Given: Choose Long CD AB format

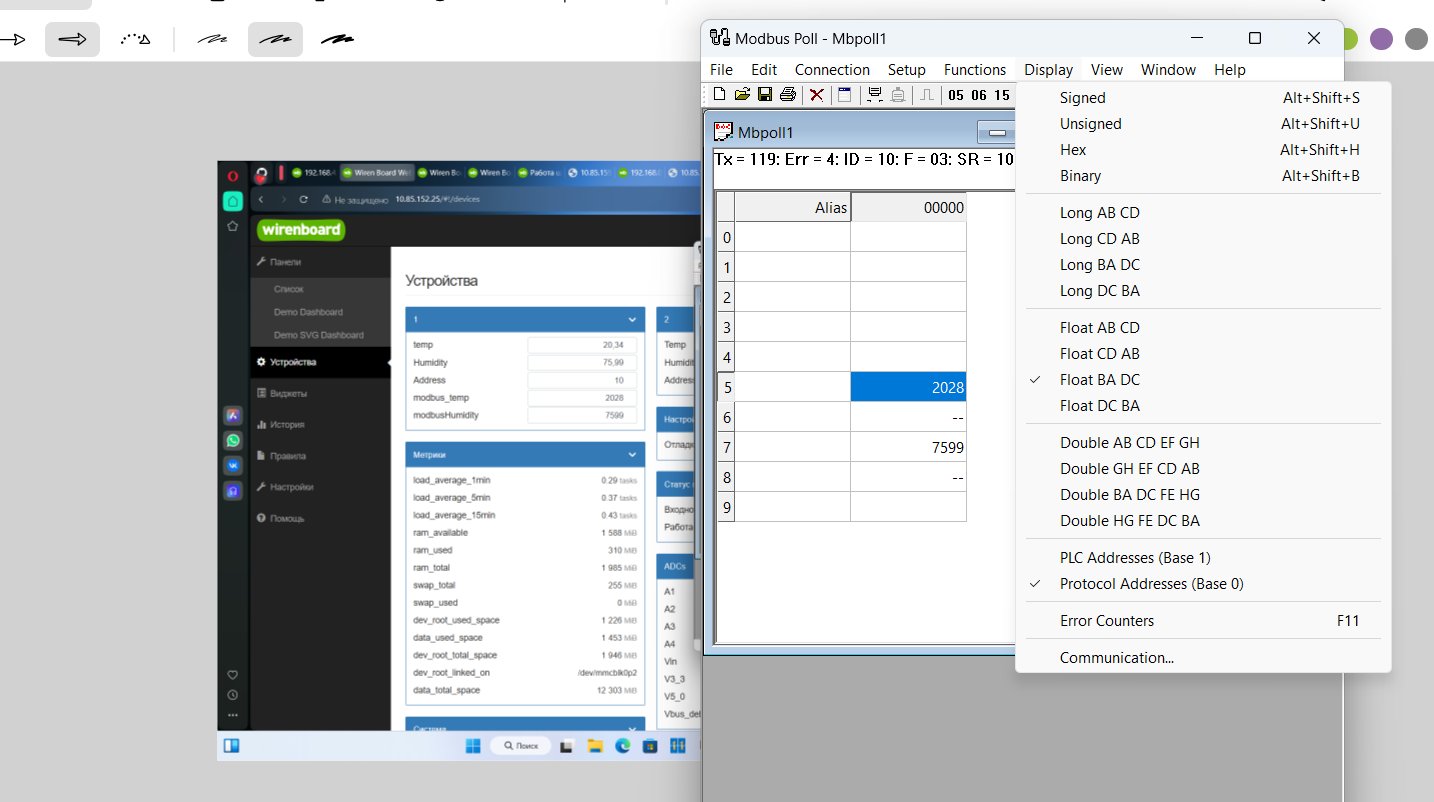Looking at the screenshot, I should tap(1099, 239).
